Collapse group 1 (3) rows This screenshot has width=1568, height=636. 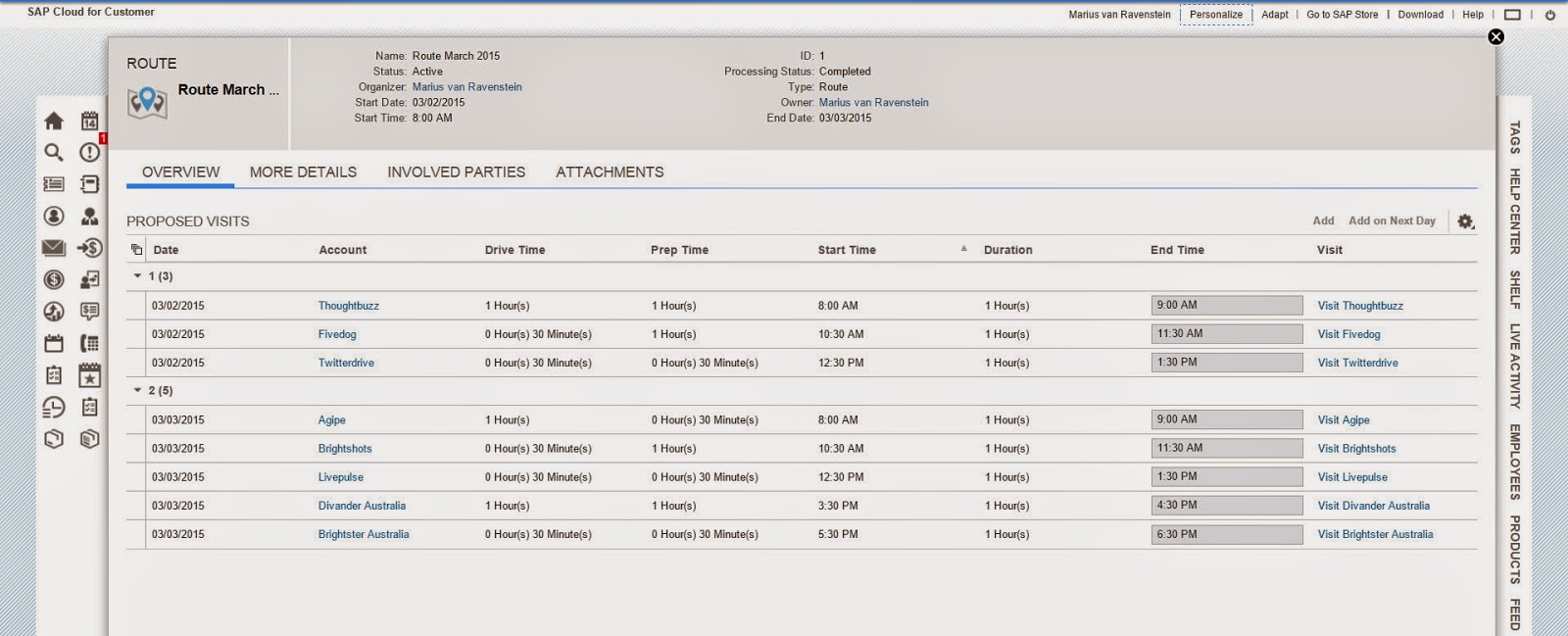tap(137, 276)
